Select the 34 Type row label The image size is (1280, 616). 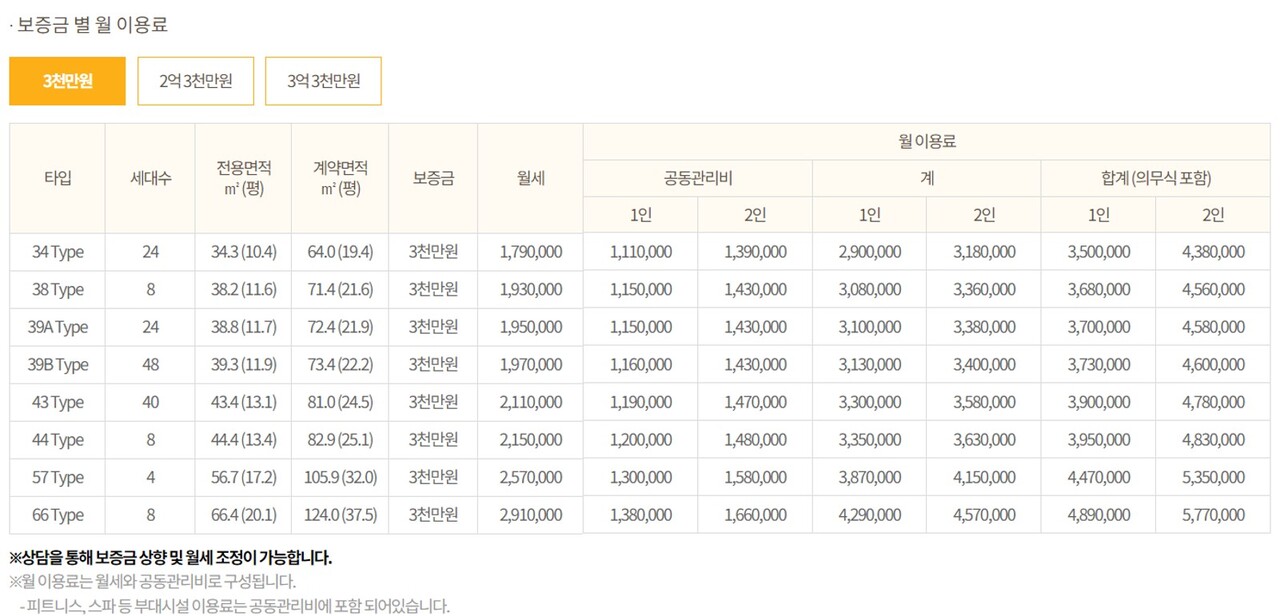[57, 252]
